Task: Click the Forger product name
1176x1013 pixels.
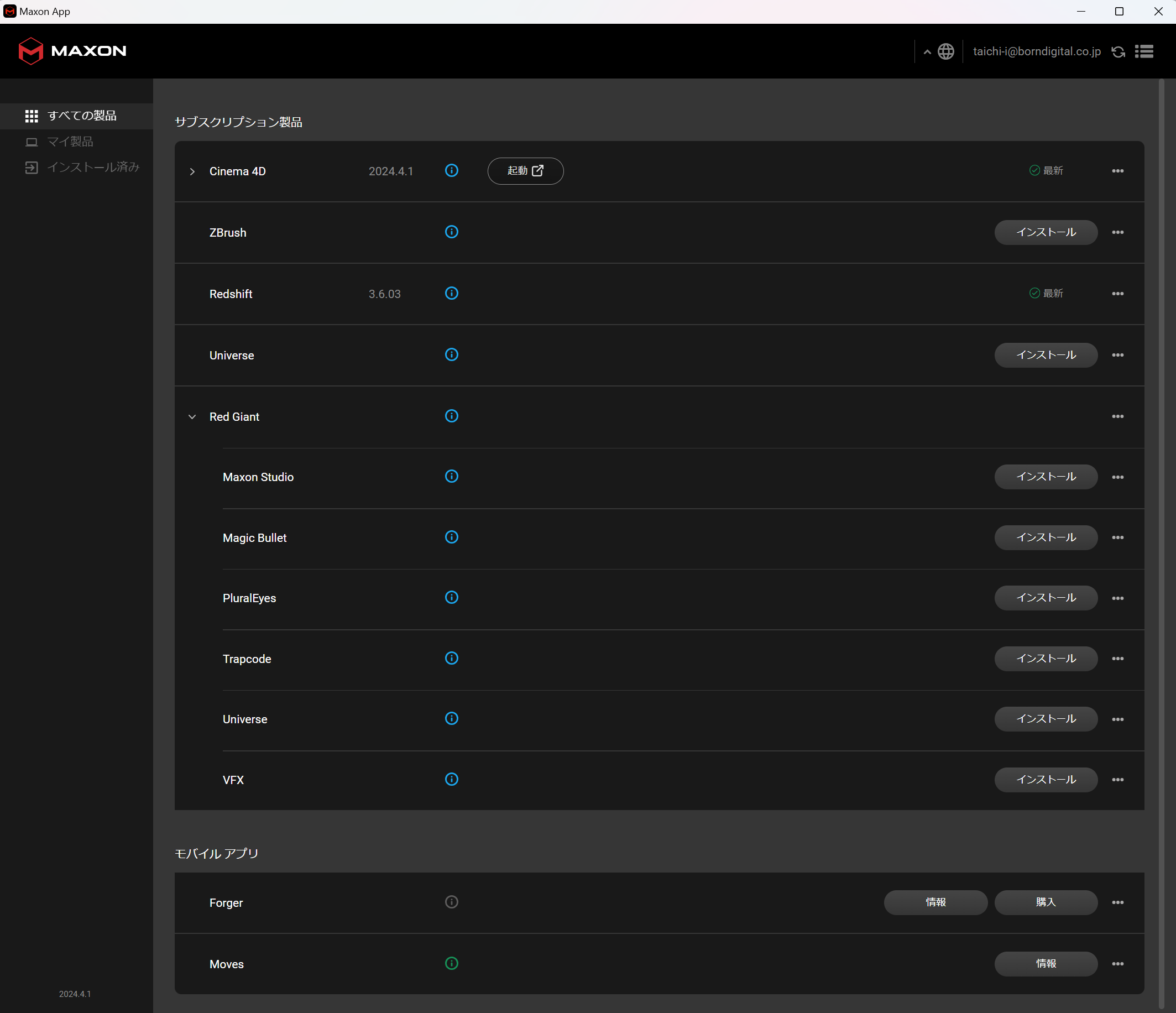Action: [226, 903]
